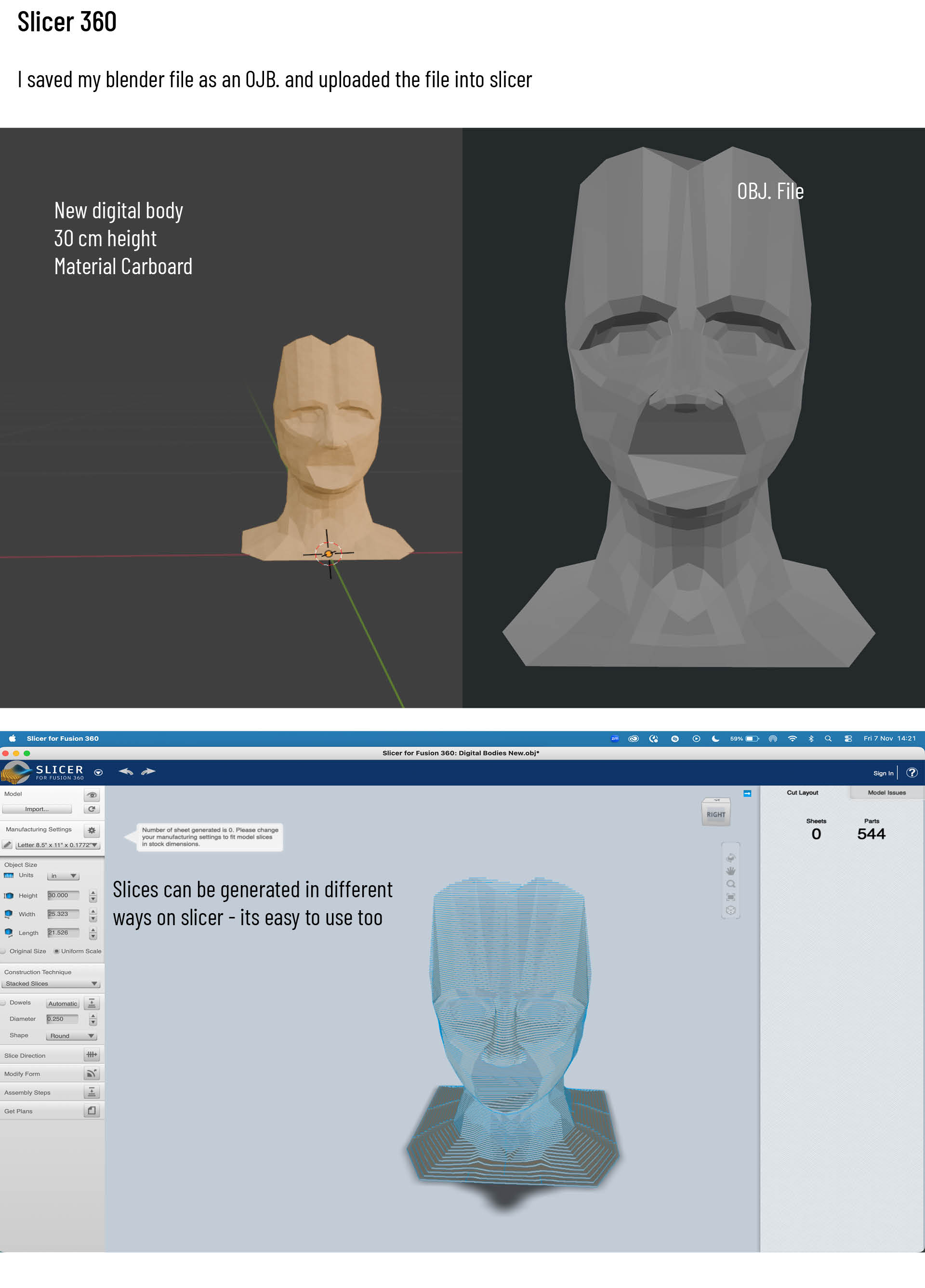Switch to the Model Issues tab
The width and height of the screenshot is (925, 1288).
tap(886, 792)
